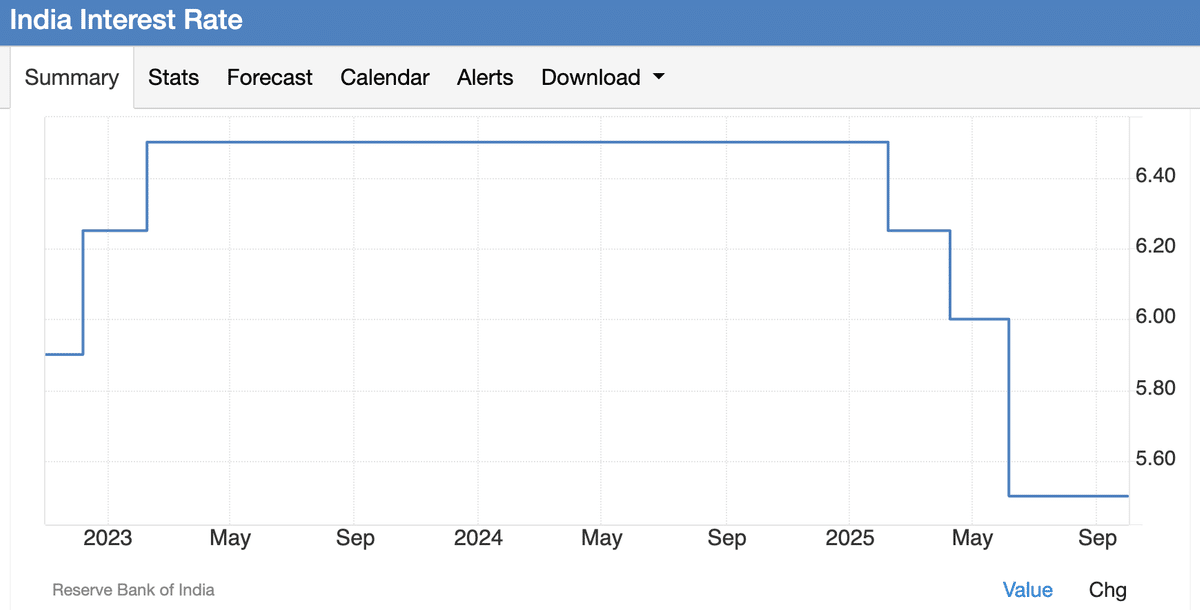The image size is (1200, 610).
Task: Switch chart to Chg view
Action: click(x=1107, y=590)
